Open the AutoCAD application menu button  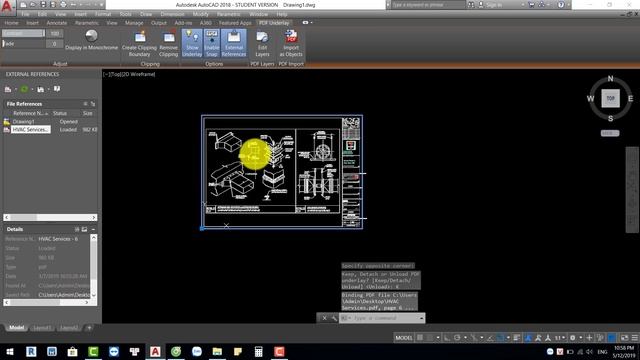click(x=7, y=7)
